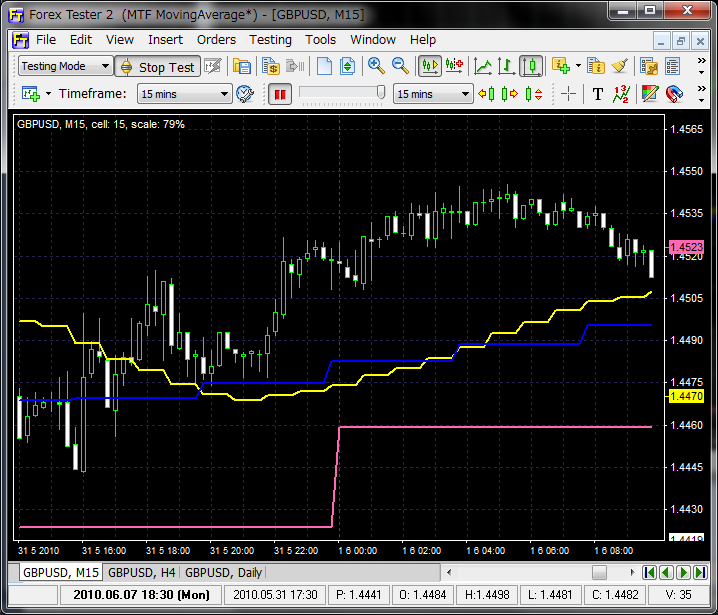The width and height of the screenshot is (718, 615).
Task: Create a new blank chart page
Action: (324, 66)
